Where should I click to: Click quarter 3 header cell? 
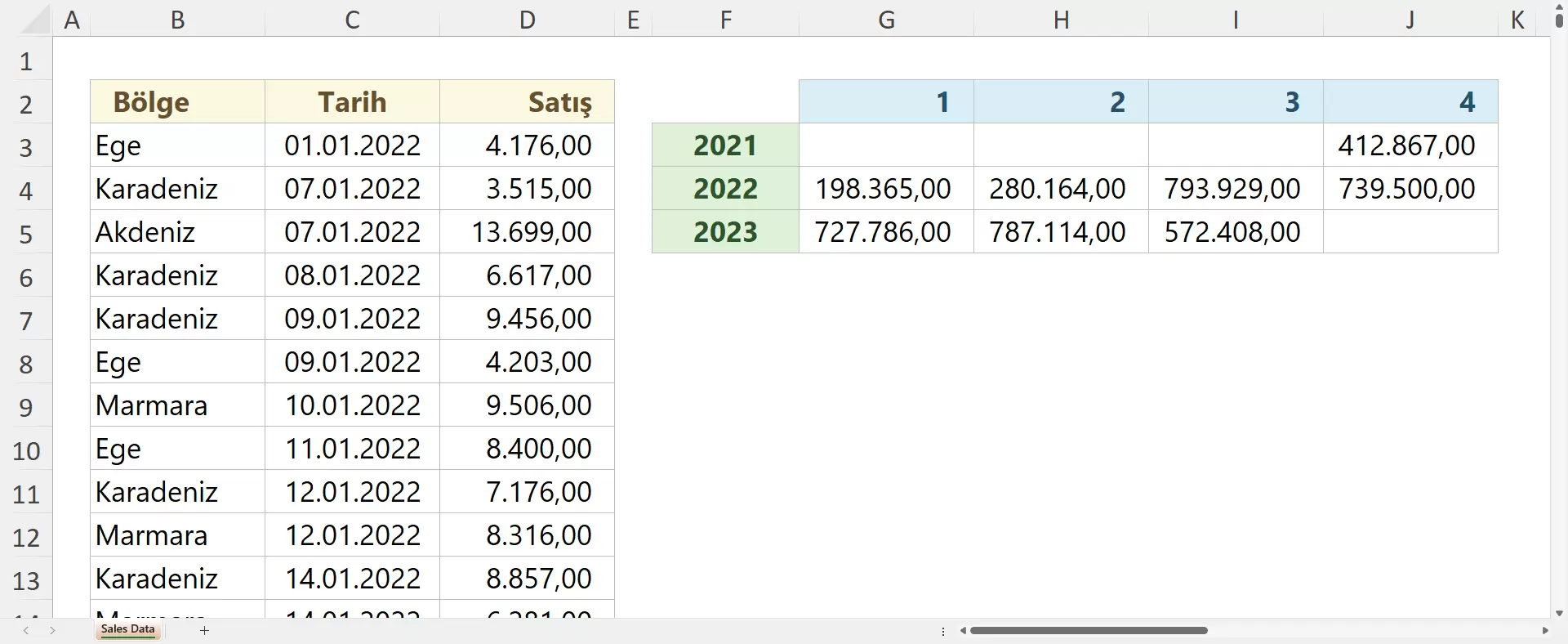1236,101
